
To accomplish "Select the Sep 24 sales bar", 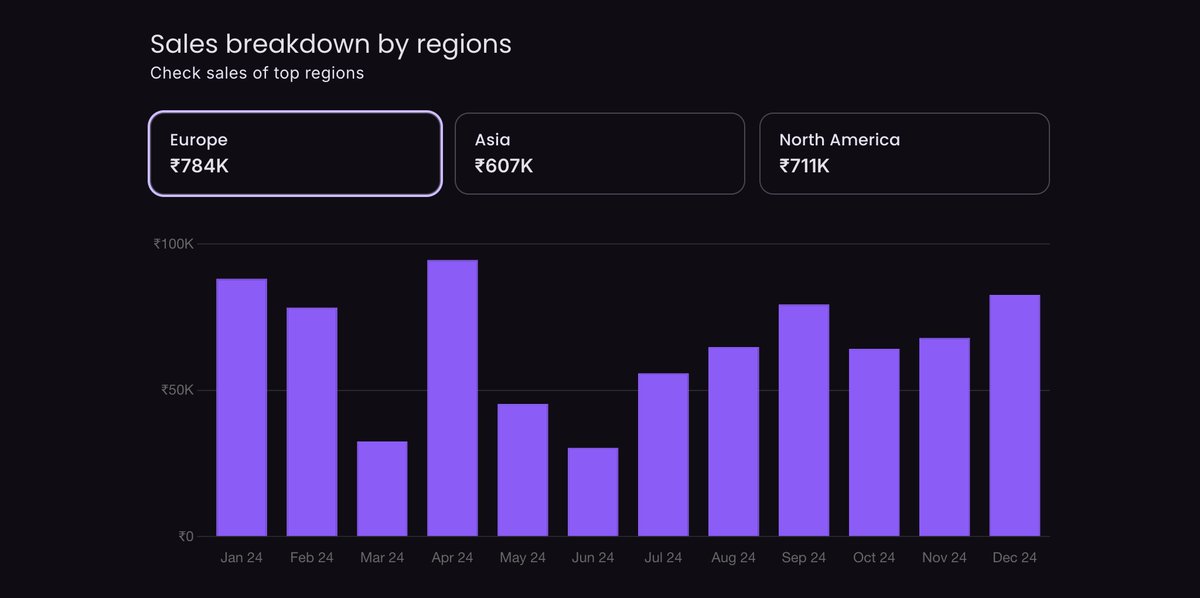I will tap(804, 420).
